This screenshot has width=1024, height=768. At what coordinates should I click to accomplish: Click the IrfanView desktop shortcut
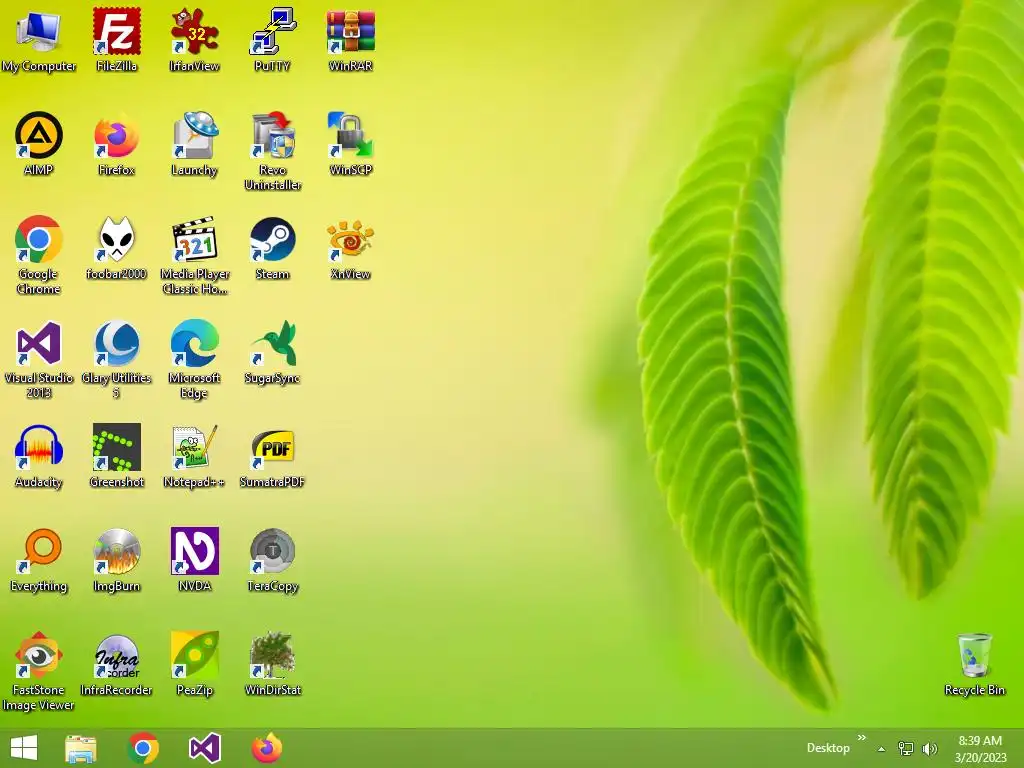click(195, 39)
